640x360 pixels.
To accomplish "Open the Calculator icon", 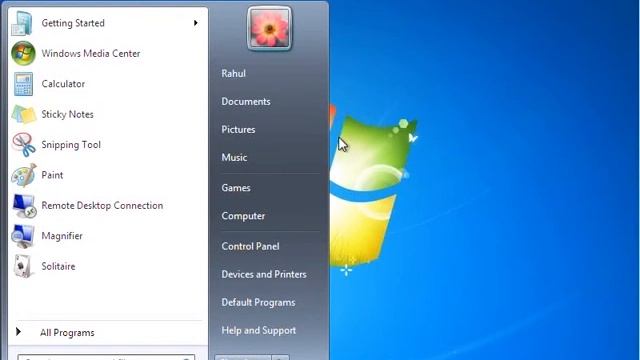I will tap(23, 84).
